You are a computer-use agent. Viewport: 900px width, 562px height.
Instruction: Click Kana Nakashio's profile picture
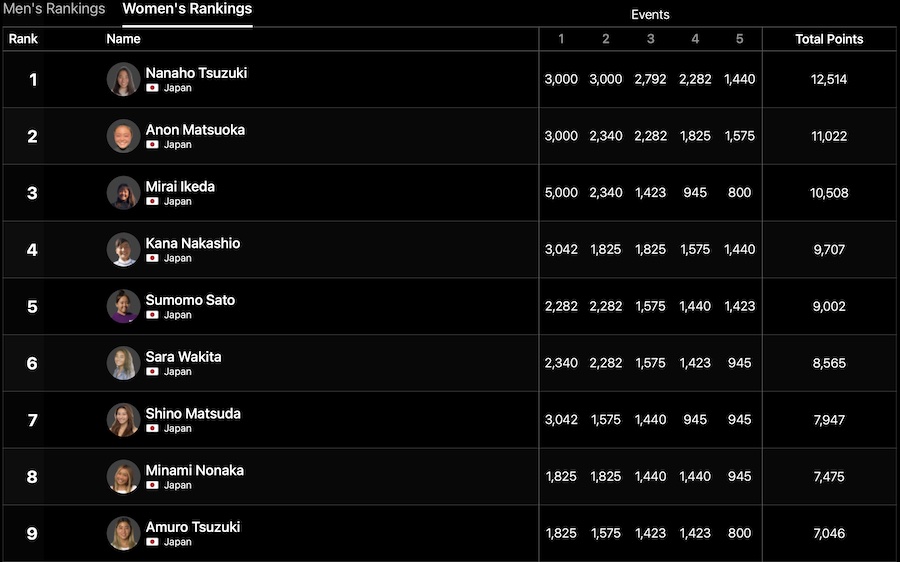(x=123, y=250)
